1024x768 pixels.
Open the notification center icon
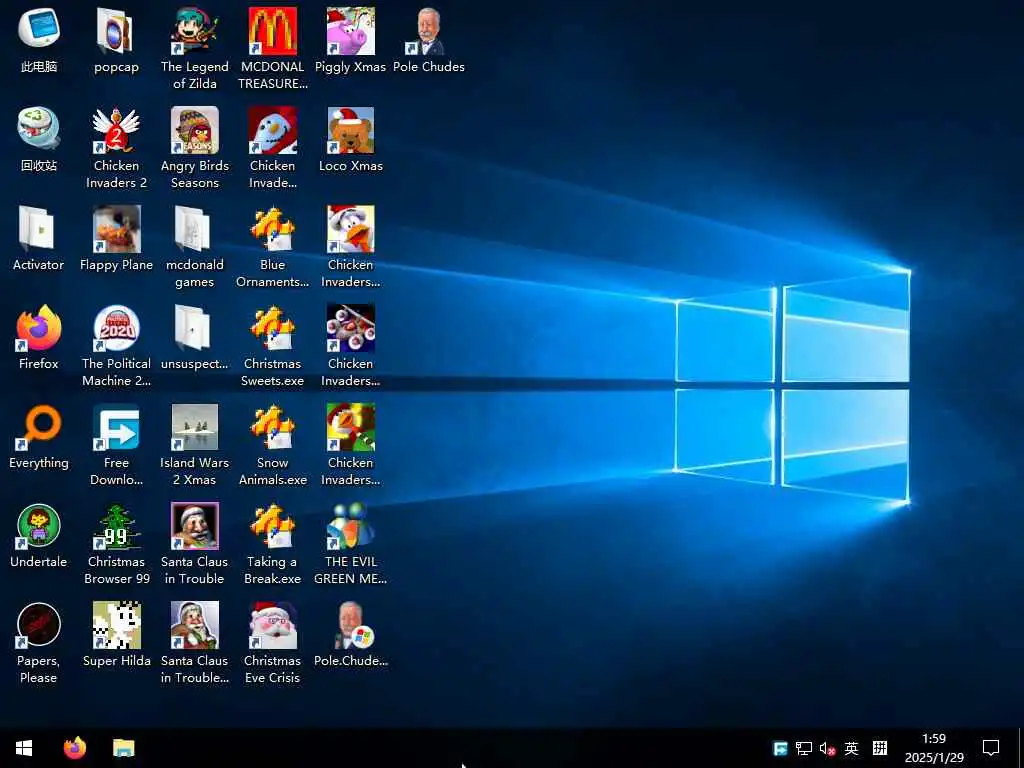point(991,748)
